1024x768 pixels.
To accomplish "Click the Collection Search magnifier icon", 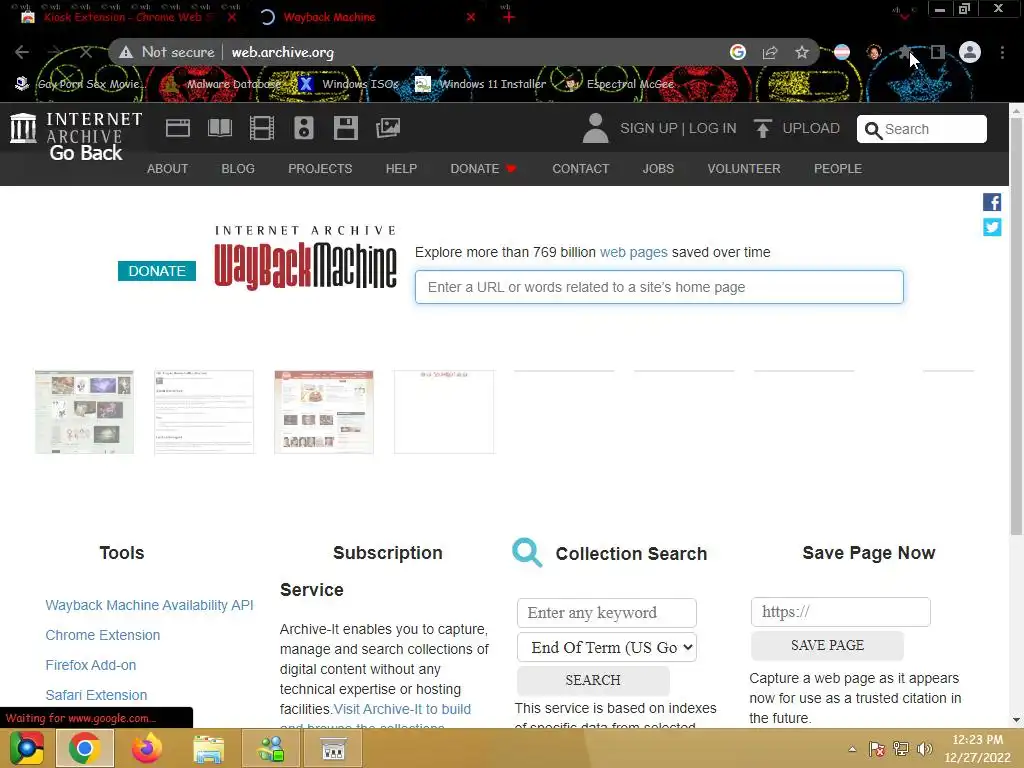I will (527, 552).
